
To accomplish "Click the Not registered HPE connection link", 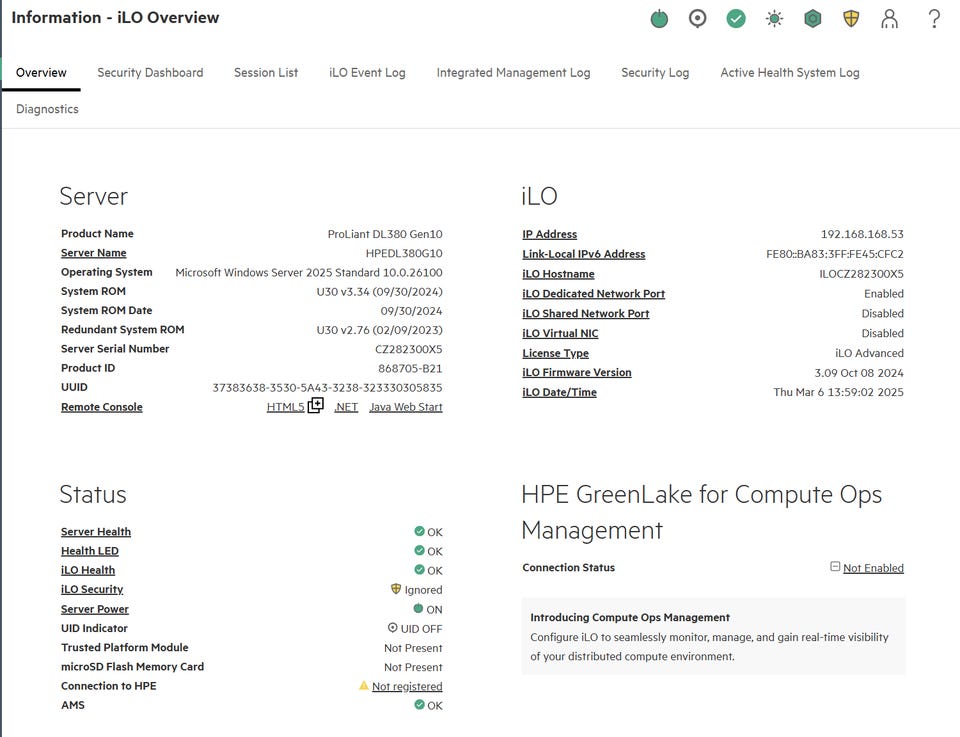I will (x=406, y=687).
